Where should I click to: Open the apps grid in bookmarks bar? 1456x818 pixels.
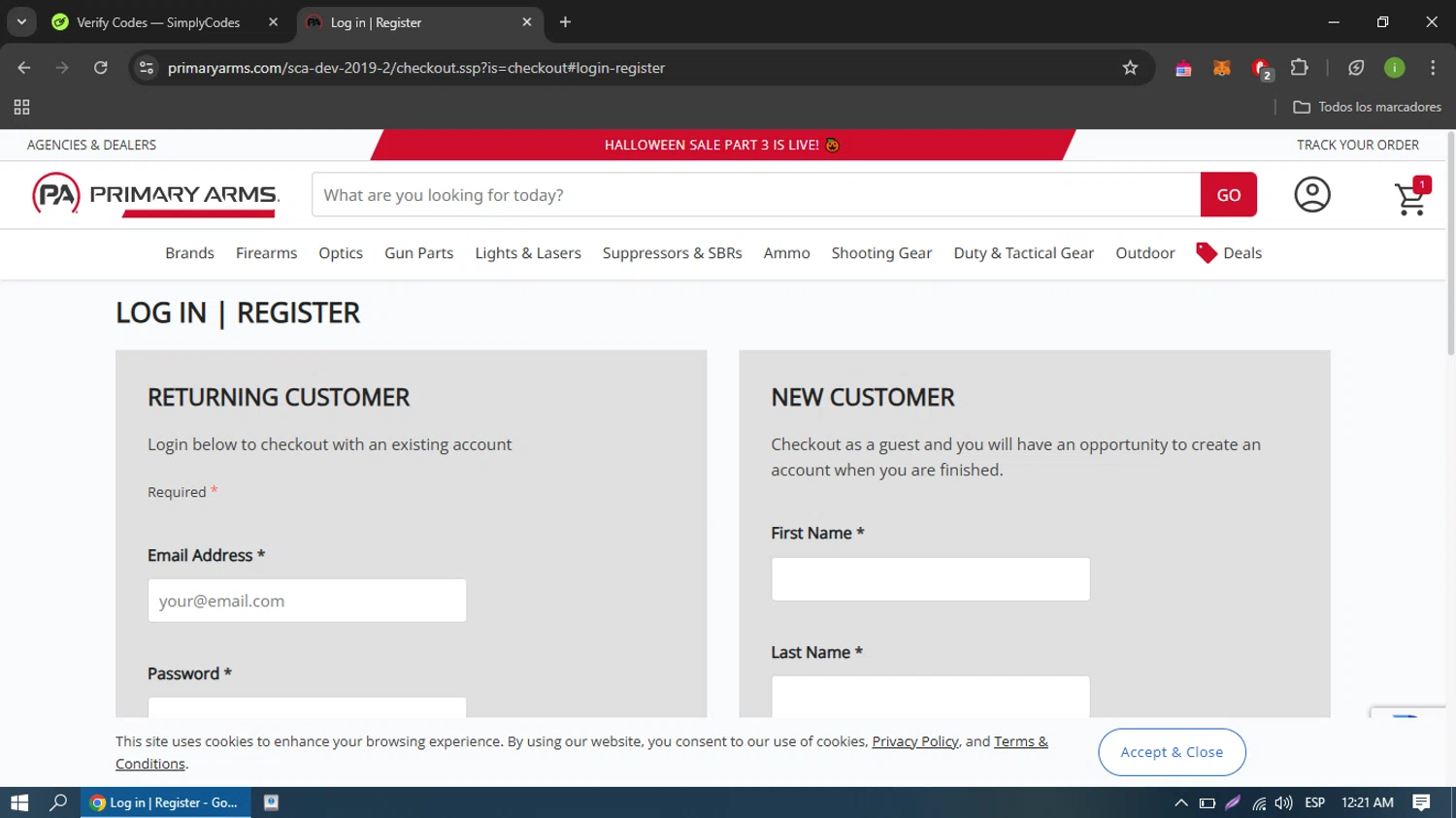21,107
